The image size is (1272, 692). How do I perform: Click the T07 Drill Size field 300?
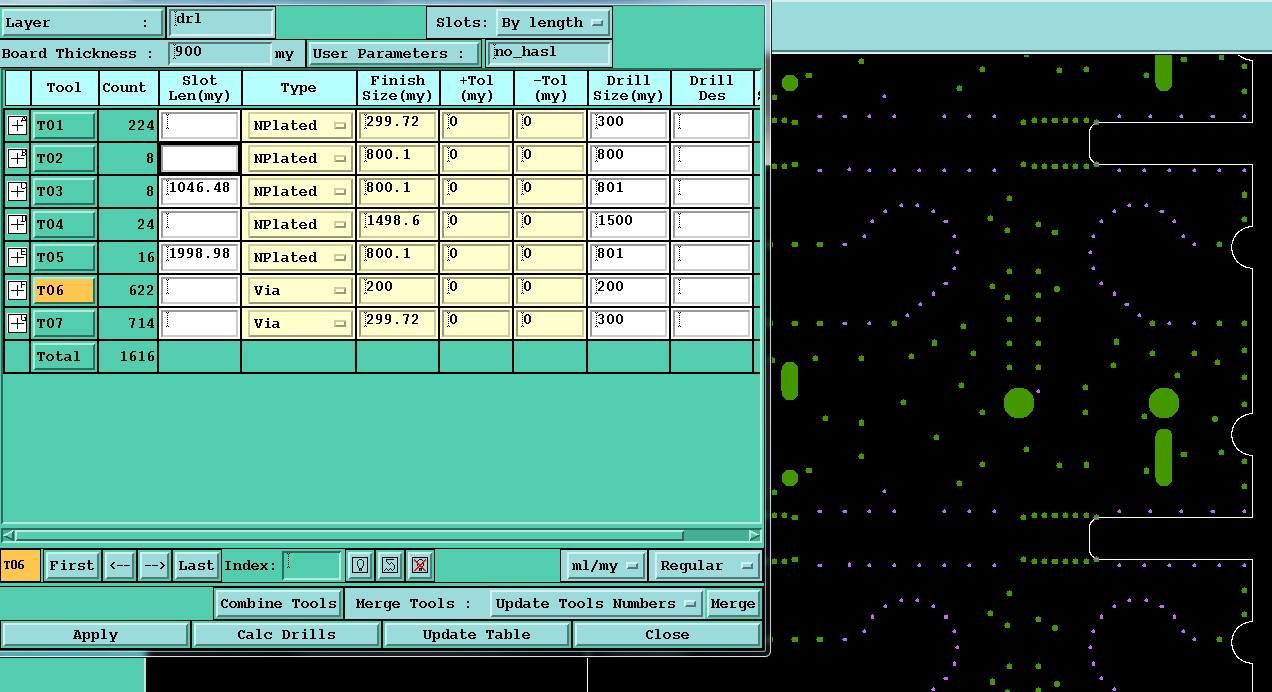[x=629, y=323]
